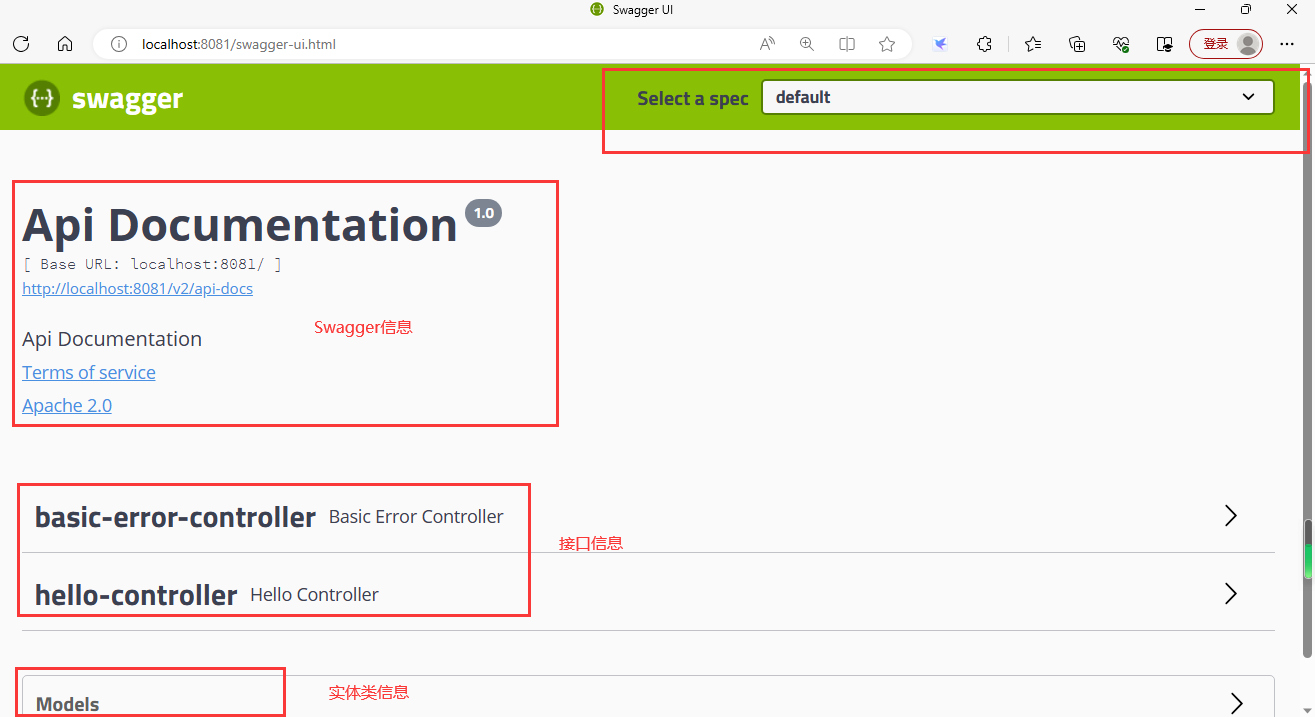Click the Api Documentation main title

point(240,225)
